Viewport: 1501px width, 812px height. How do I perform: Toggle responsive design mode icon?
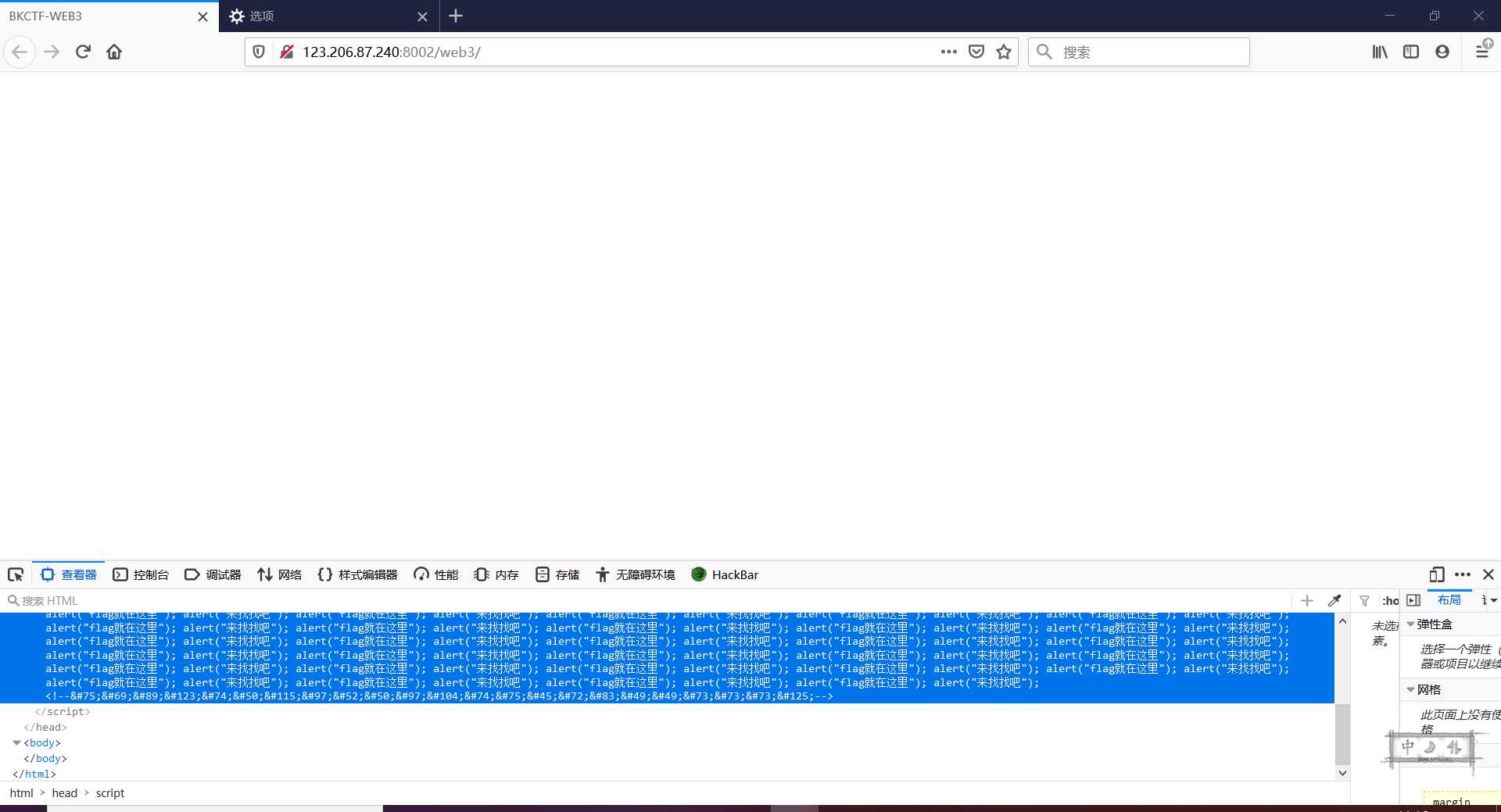(1436, 574)
